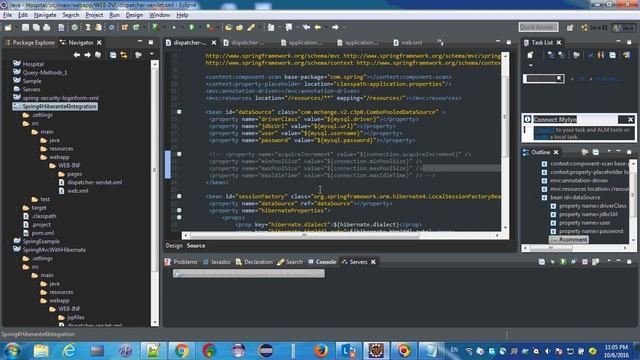The height and width of the screenshot is (360, 640).
Task: Click editor horizontal scrollbar thumb
Action: pyautogui.click(x=304, y=236)
